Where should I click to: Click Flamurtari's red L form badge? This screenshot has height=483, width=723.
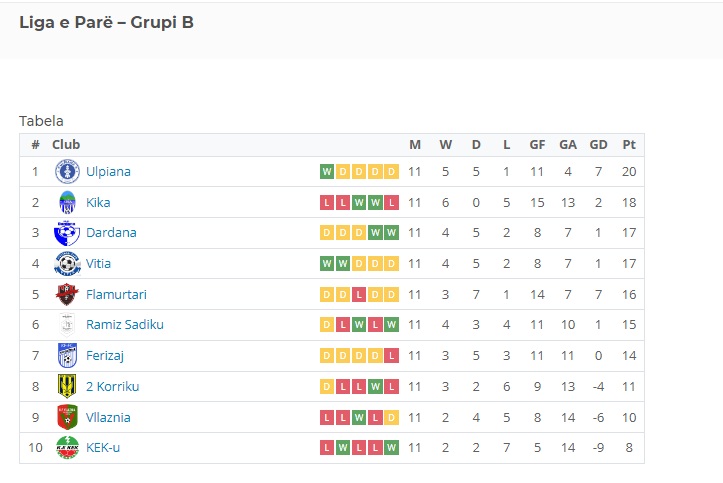tap(359, 295)
